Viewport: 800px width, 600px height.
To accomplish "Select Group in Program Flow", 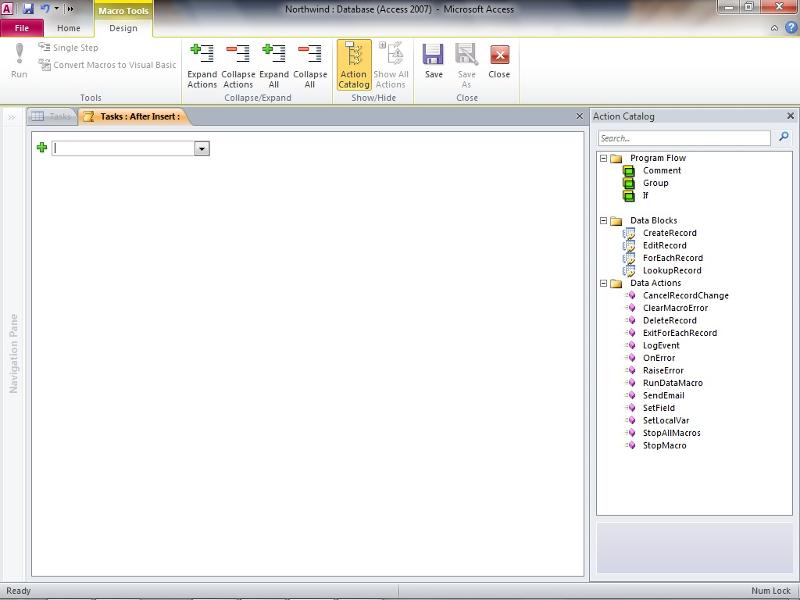I will point(656,183).
